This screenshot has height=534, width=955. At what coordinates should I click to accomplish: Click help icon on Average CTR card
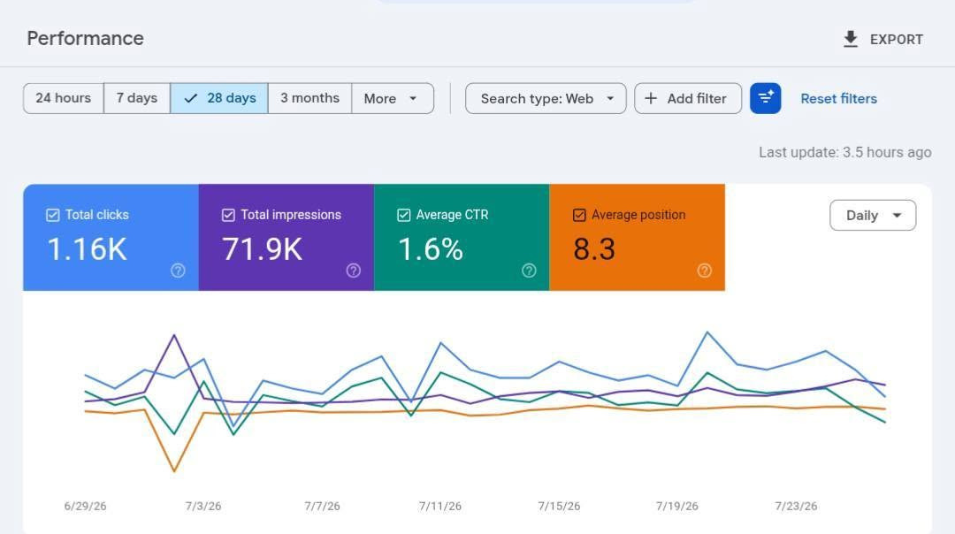[x=529, y=270]
